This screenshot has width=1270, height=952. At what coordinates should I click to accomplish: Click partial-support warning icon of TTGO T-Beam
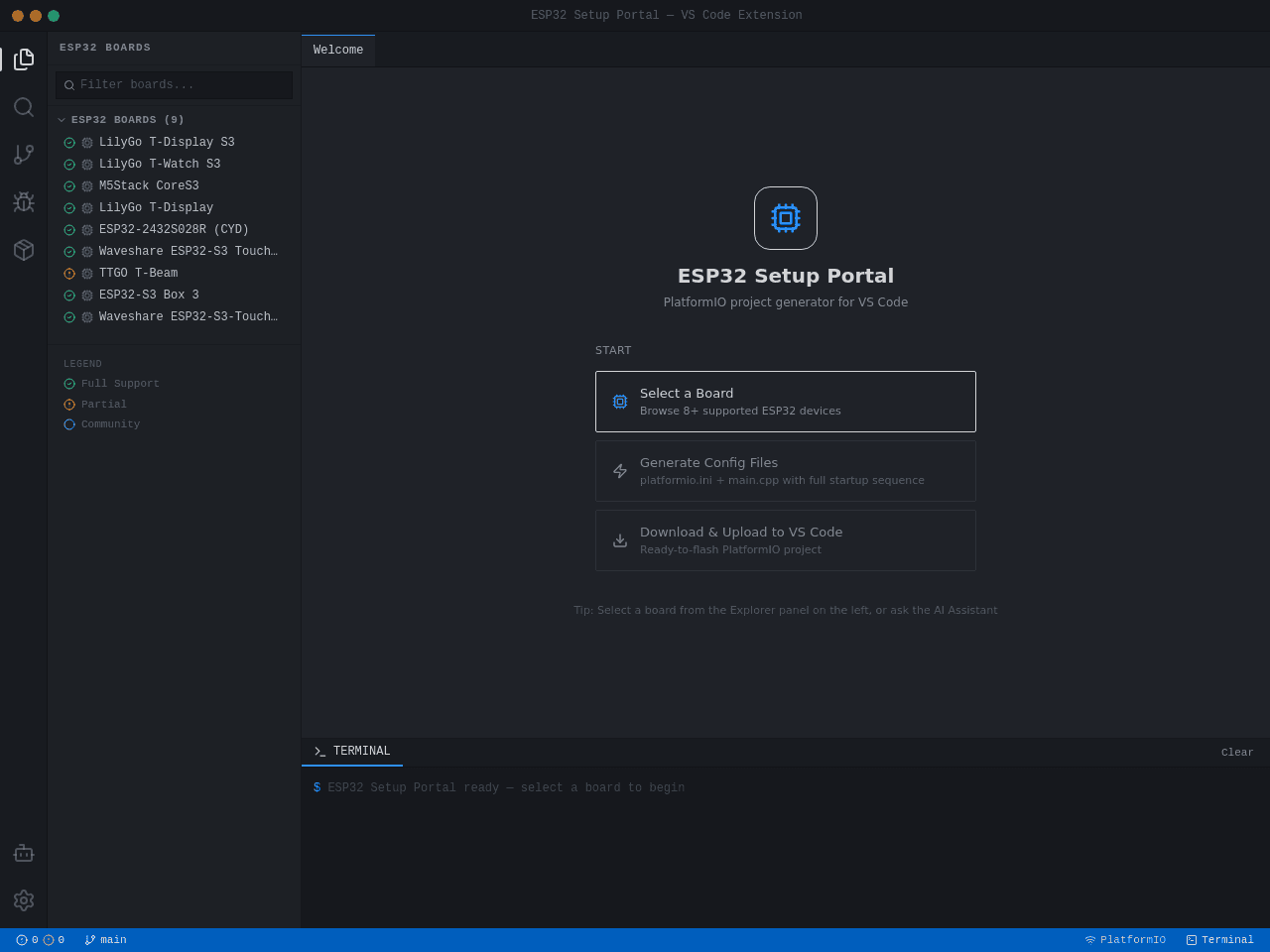(69, 274)
